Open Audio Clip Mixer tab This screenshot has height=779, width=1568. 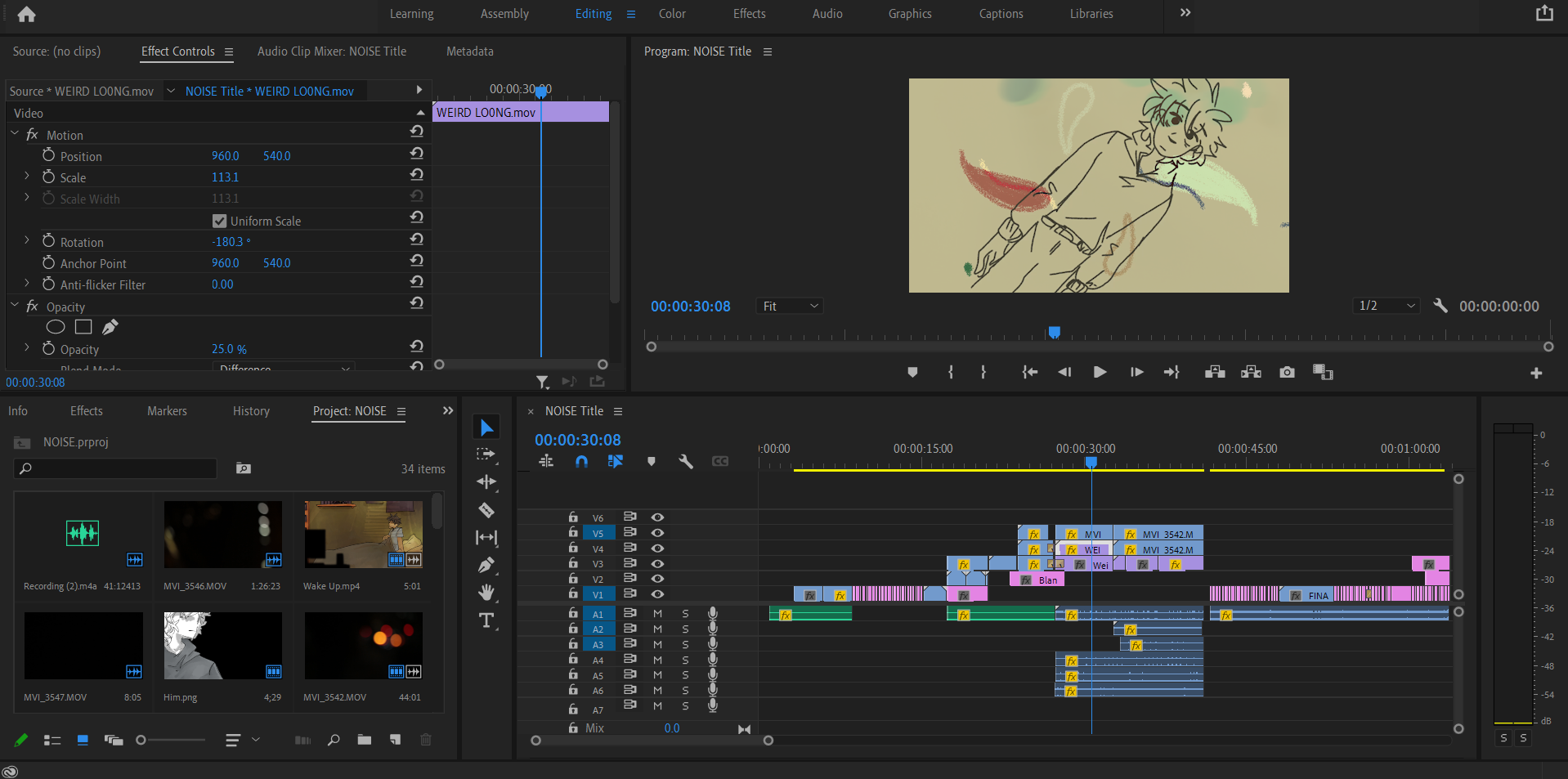coord(332,51)
